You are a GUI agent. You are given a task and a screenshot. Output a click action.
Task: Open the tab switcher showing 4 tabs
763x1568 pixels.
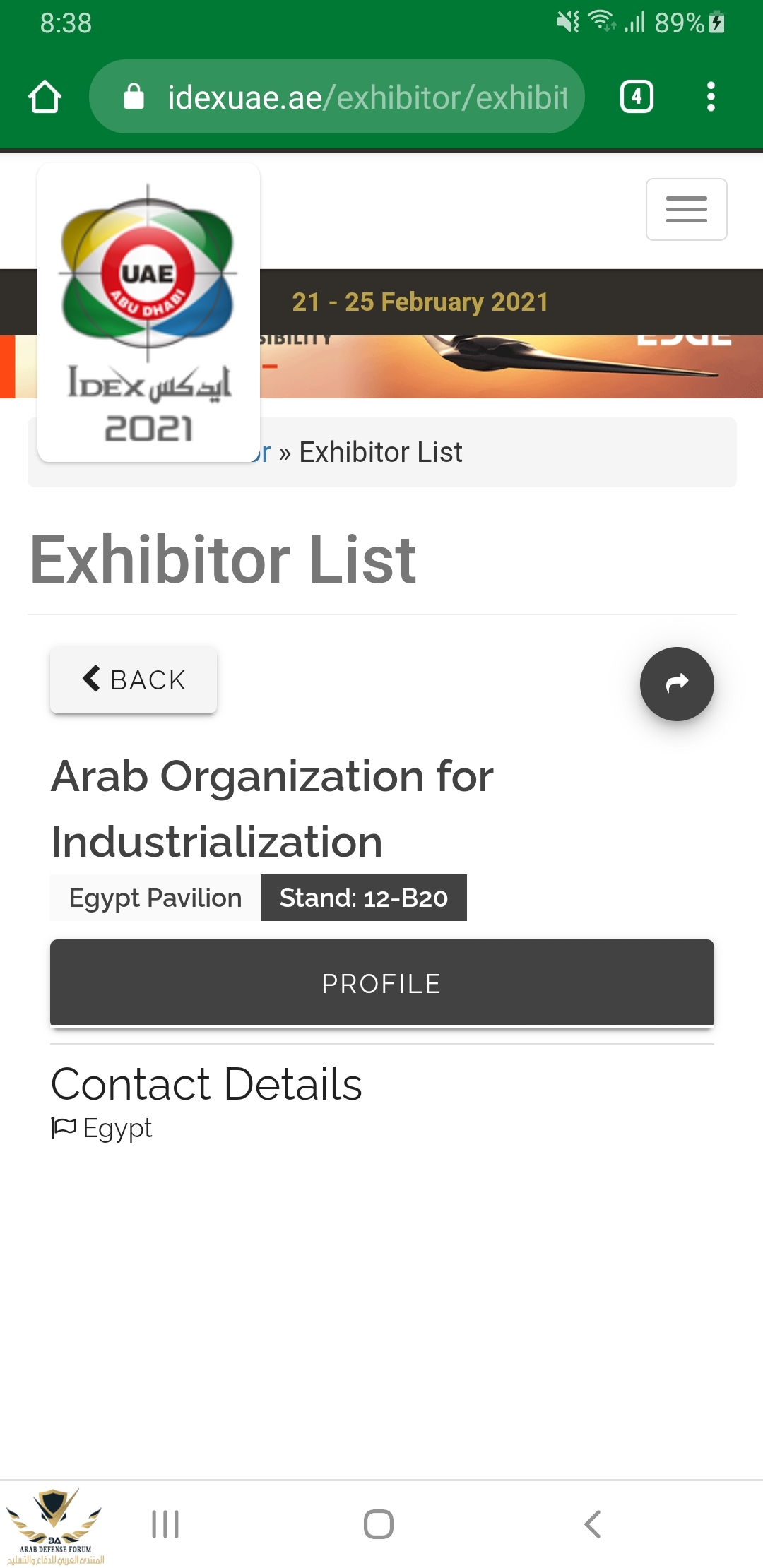point(637,97)
